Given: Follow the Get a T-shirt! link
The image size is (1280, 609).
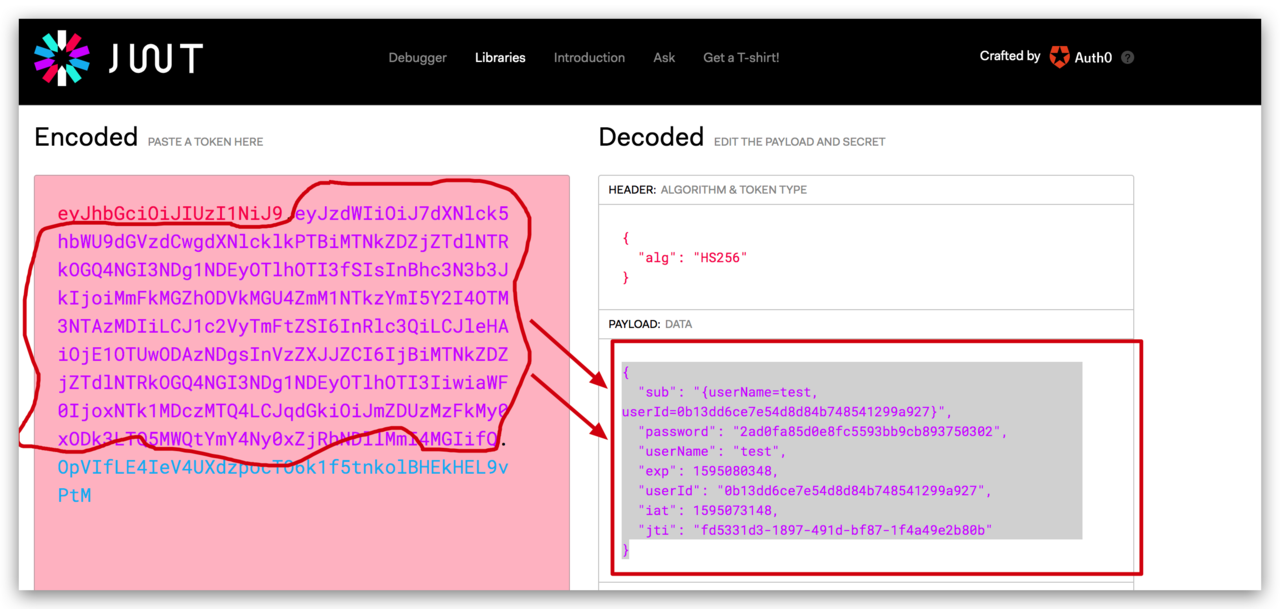Looking at the screenshot, I should click(741, 58).
